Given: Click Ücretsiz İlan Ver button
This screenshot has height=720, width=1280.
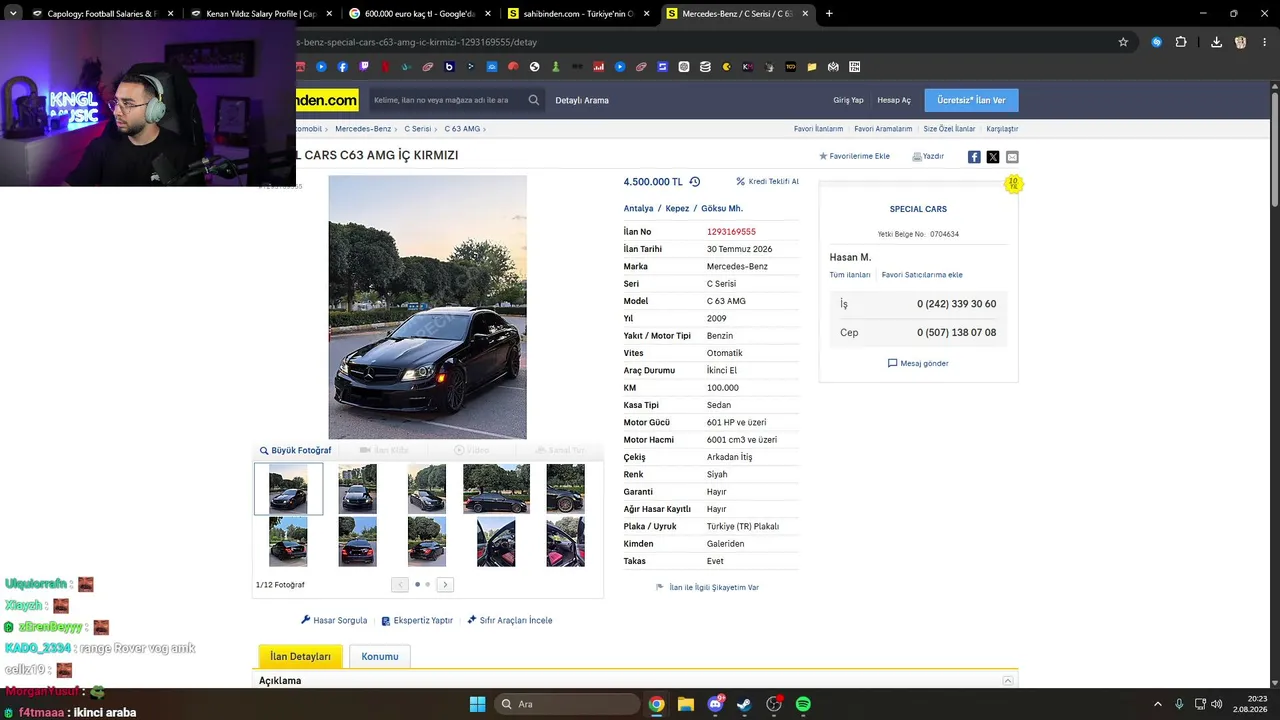Looking at the screenshot, I should (x=971, y=100).
